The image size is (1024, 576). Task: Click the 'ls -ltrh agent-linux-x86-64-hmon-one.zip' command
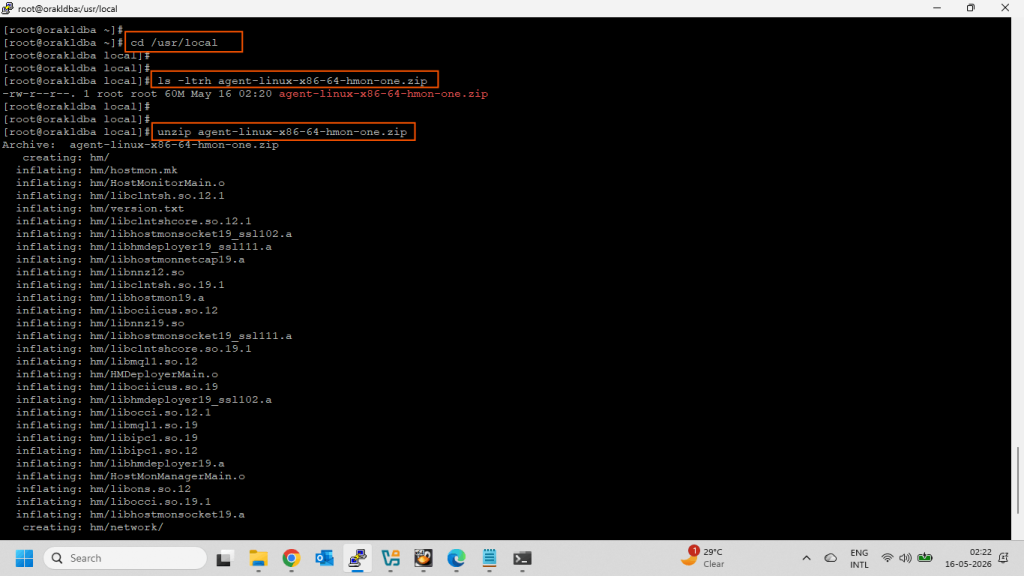pos(293,81)
